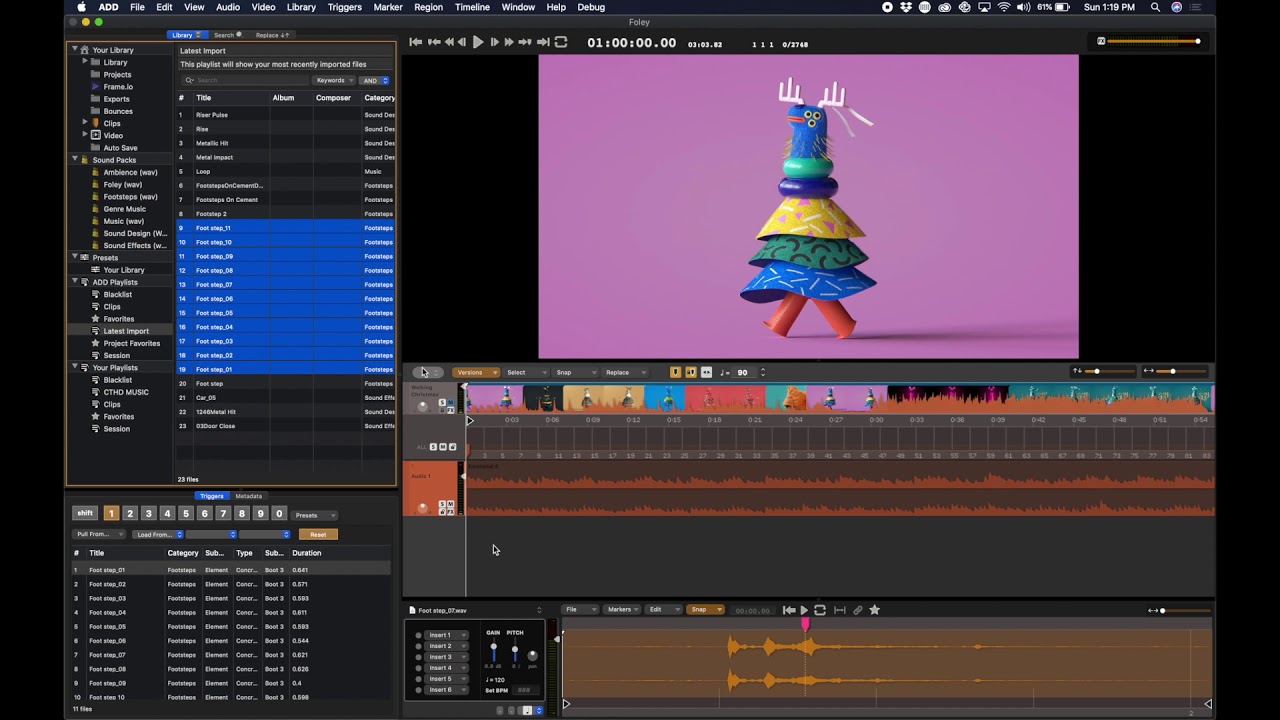Toggle the Insert 3 enable dot

coord(419,657)
